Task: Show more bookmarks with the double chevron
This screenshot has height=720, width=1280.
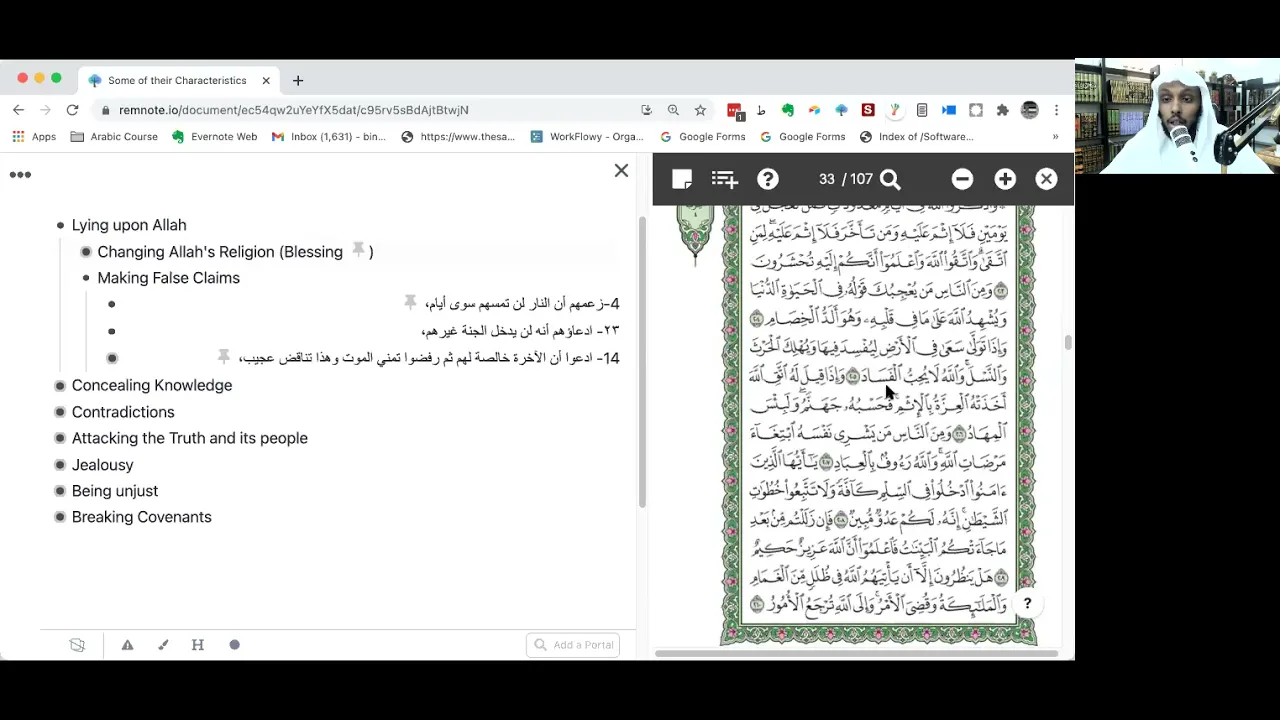Action: click(1055, 137)
